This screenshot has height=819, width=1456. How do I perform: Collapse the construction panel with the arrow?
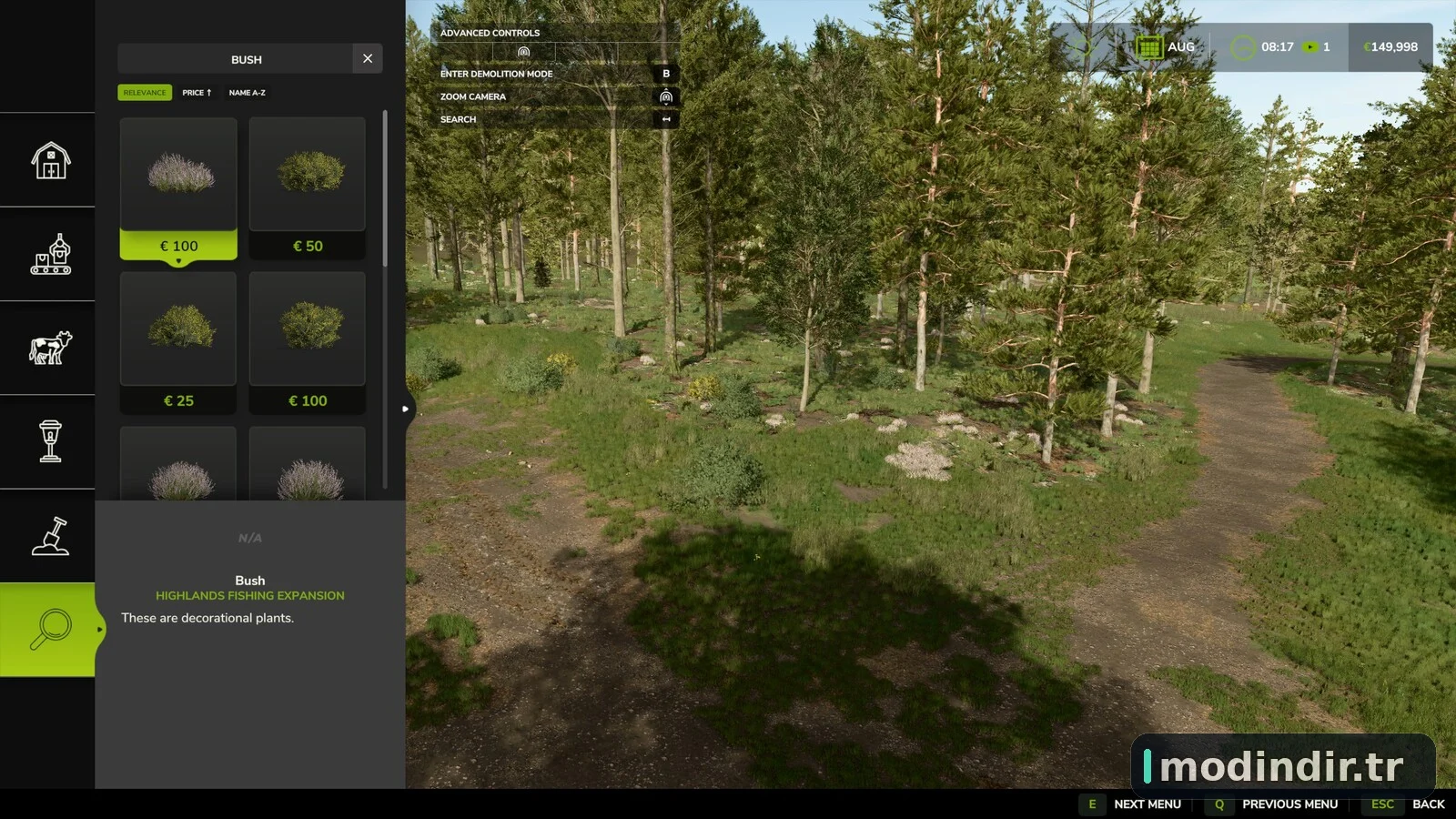(406, 409)
